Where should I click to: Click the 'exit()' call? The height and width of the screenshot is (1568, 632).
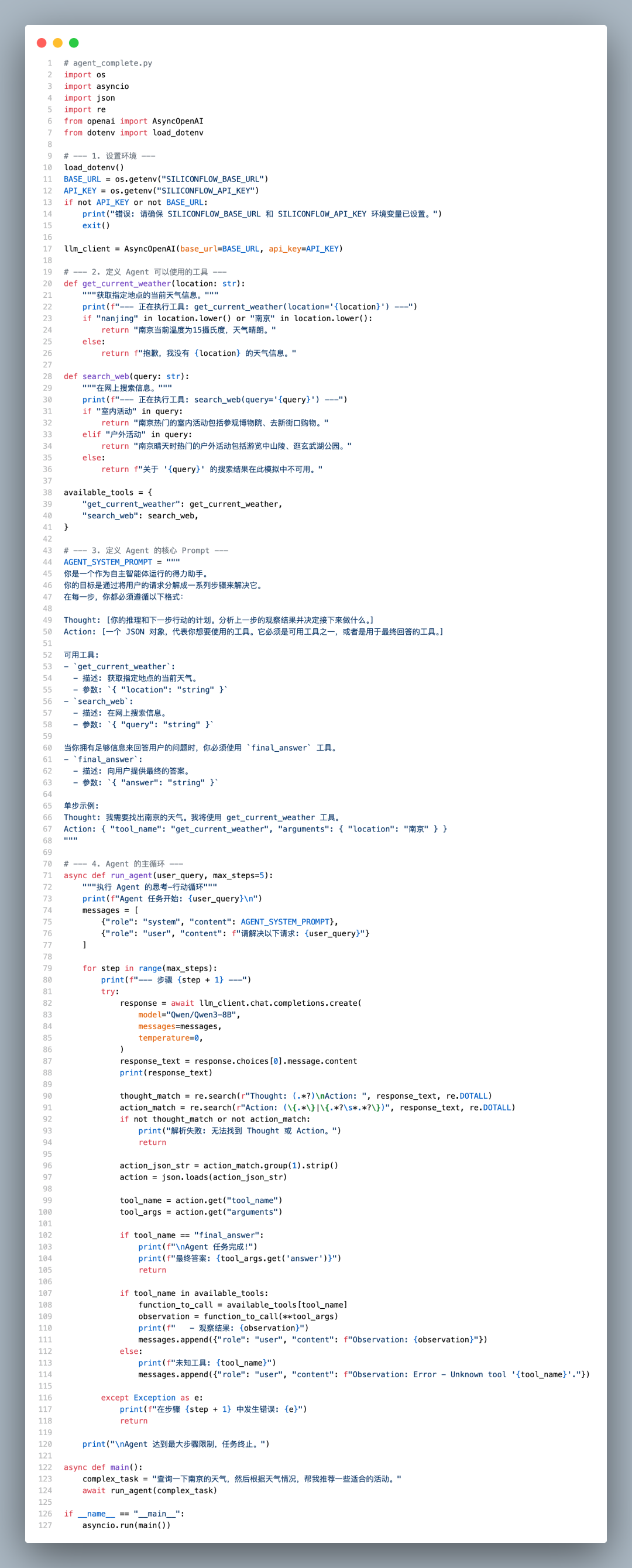96,225
